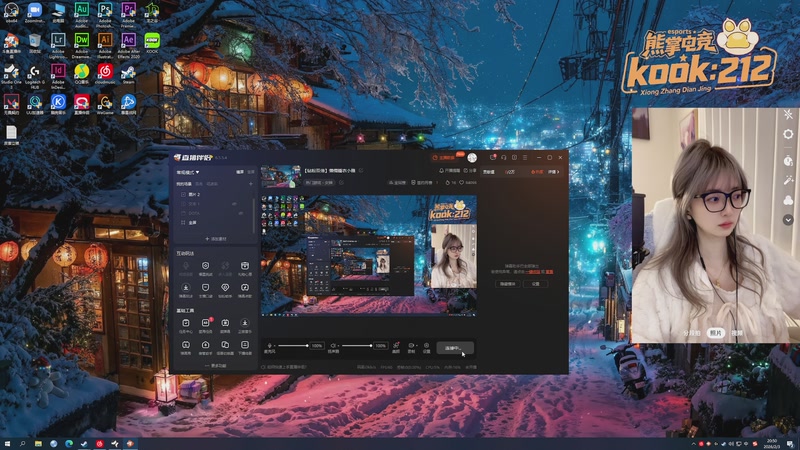
Task: Click the orange link in chat panel message
Action: click(533, 272)
